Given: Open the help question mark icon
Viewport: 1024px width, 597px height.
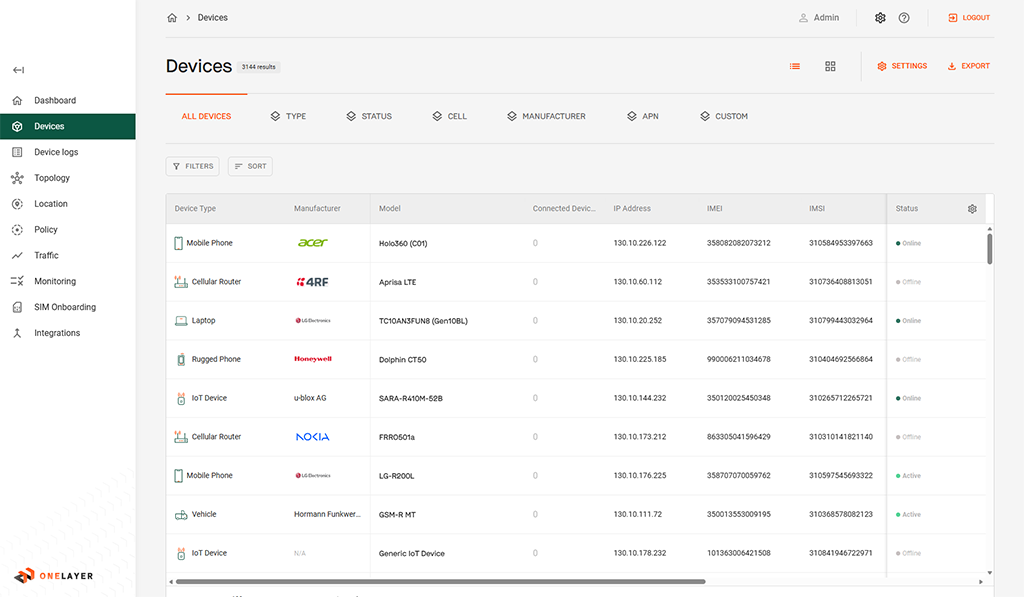Looking at the screenshot, I should [904, 18].
